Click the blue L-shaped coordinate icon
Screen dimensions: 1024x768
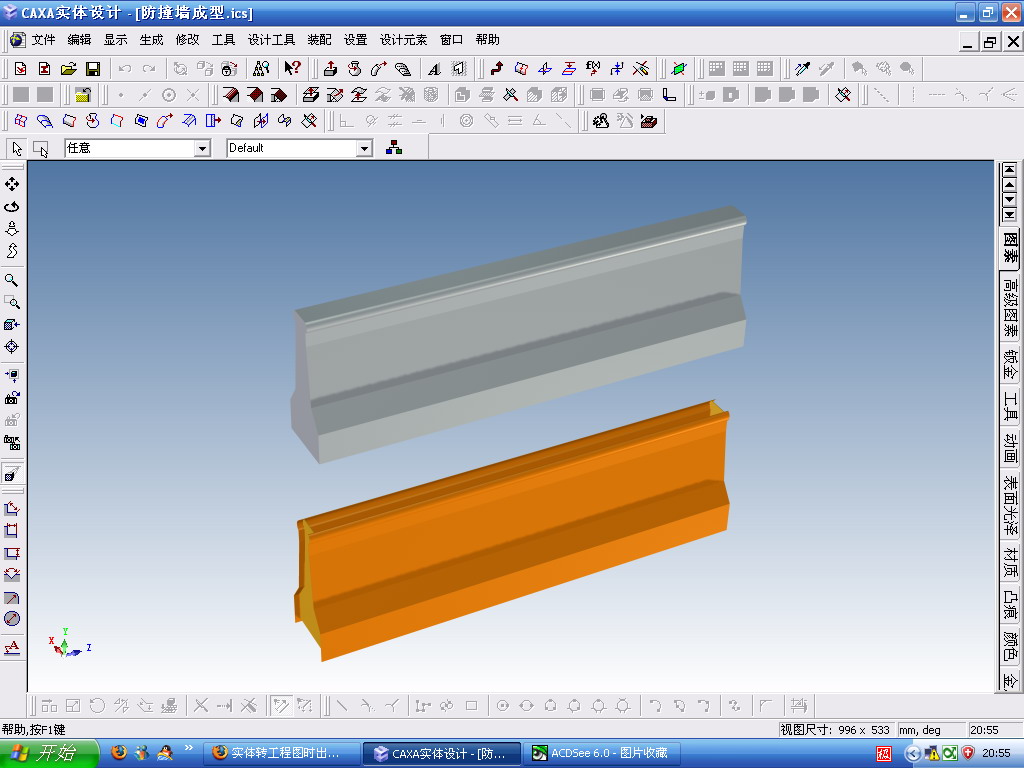coord(669,95)
